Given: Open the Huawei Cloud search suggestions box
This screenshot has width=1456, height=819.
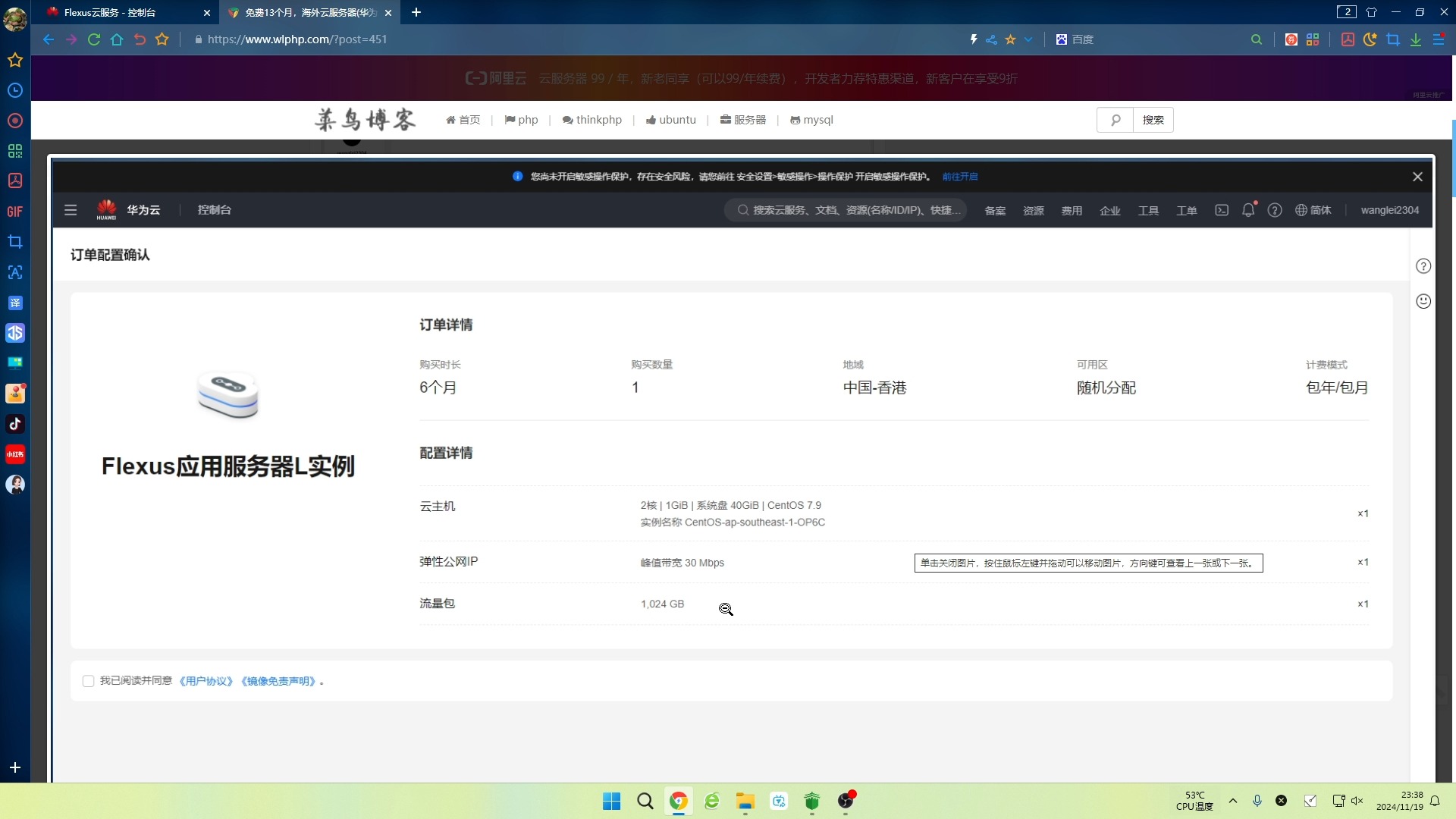Looking at the screenshot, I should point(846,210).
